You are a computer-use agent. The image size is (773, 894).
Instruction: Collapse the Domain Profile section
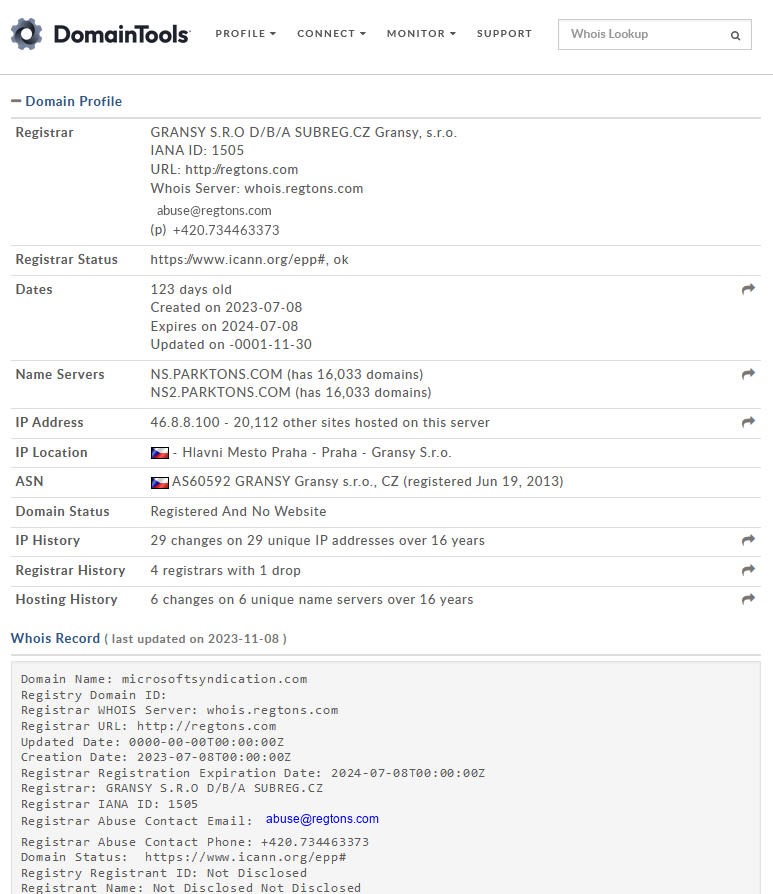click(16, 101)
